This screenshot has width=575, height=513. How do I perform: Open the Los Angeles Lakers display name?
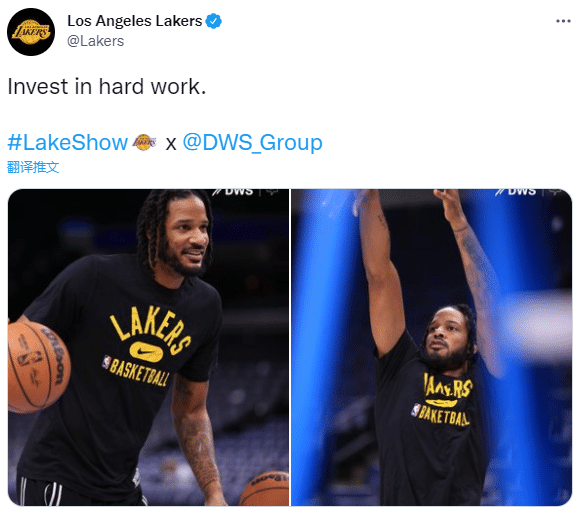pyautogui.click(x=135, y=21)
